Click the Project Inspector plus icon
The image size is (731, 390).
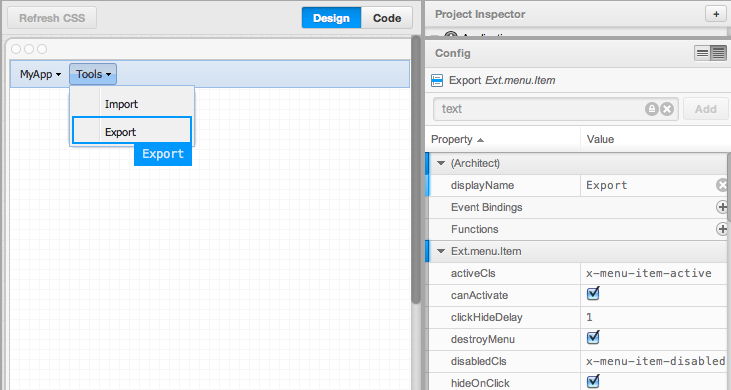coord(716,14)
